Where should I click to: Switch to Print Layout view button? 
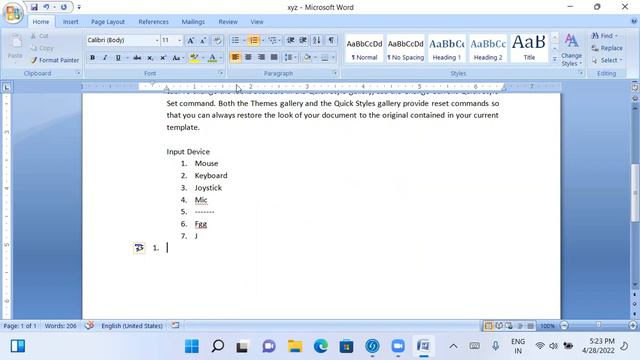point(488,326)
